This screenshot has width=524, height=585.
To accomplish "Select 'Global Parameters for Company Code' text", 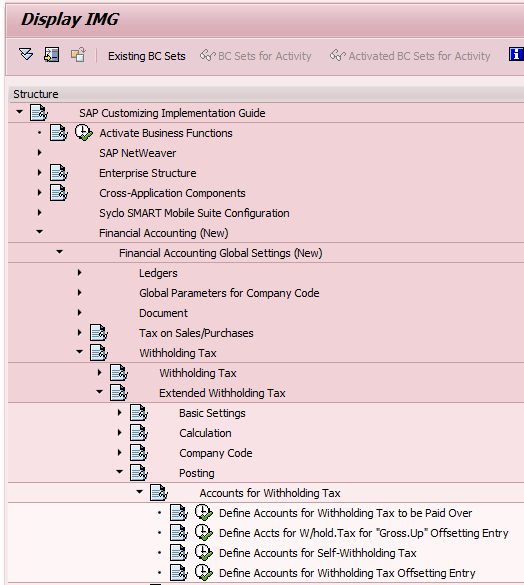I will pos(229,293).
